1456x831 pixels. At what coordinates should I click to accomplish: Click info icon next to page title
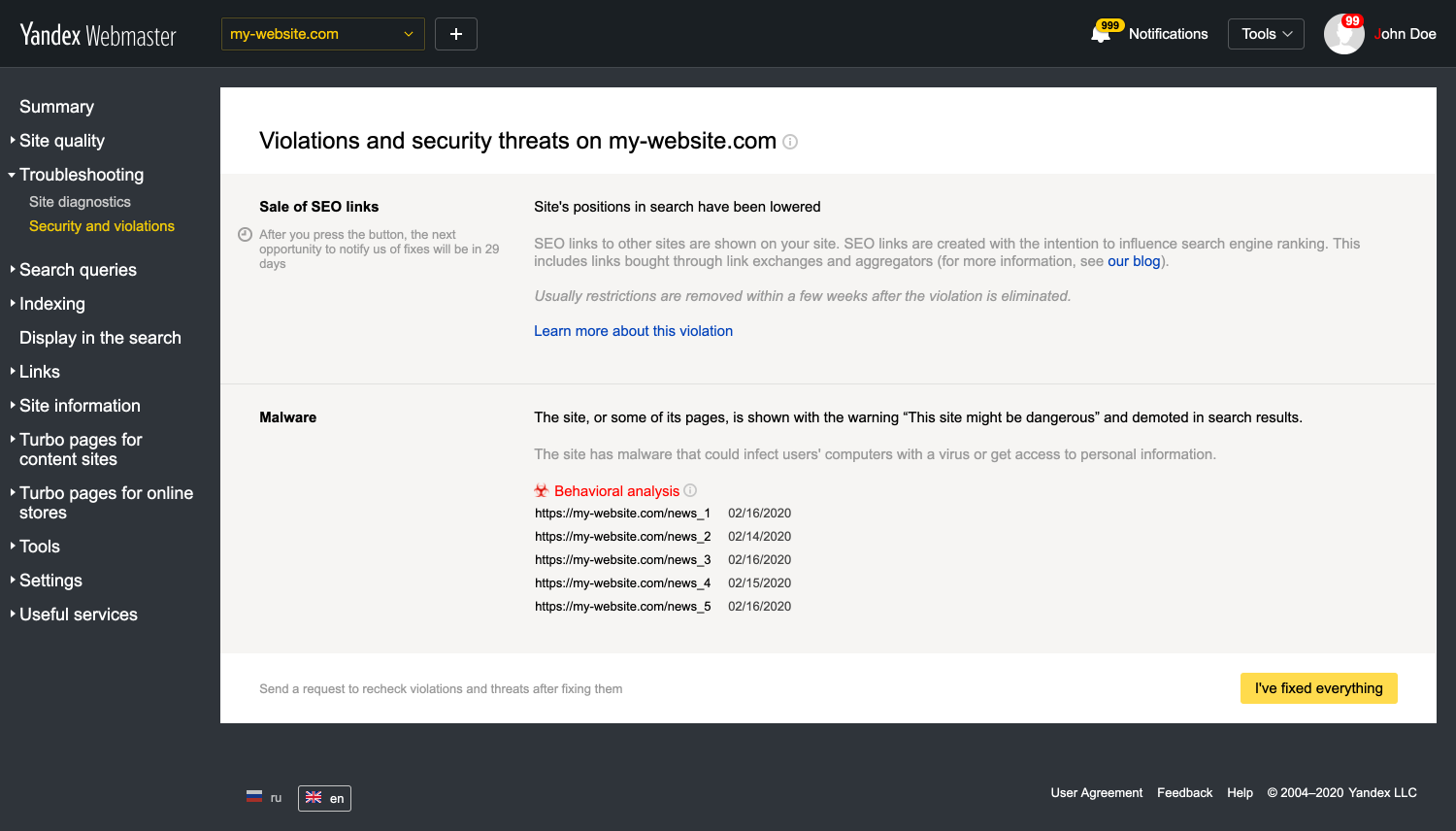tap(790, 142)
